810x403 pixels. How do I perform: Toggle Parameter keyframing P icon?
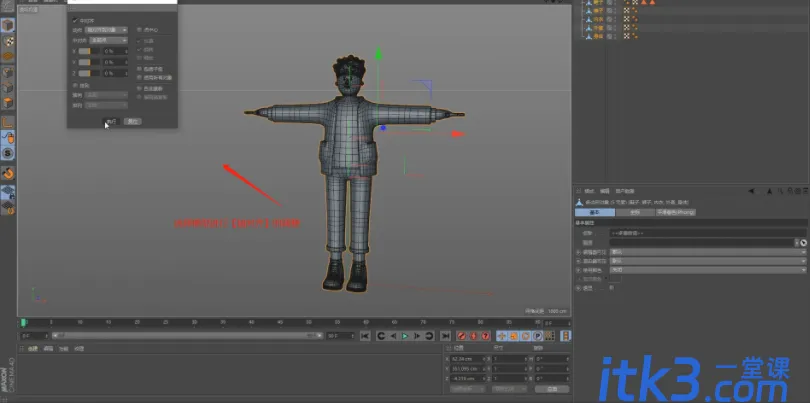537,336
